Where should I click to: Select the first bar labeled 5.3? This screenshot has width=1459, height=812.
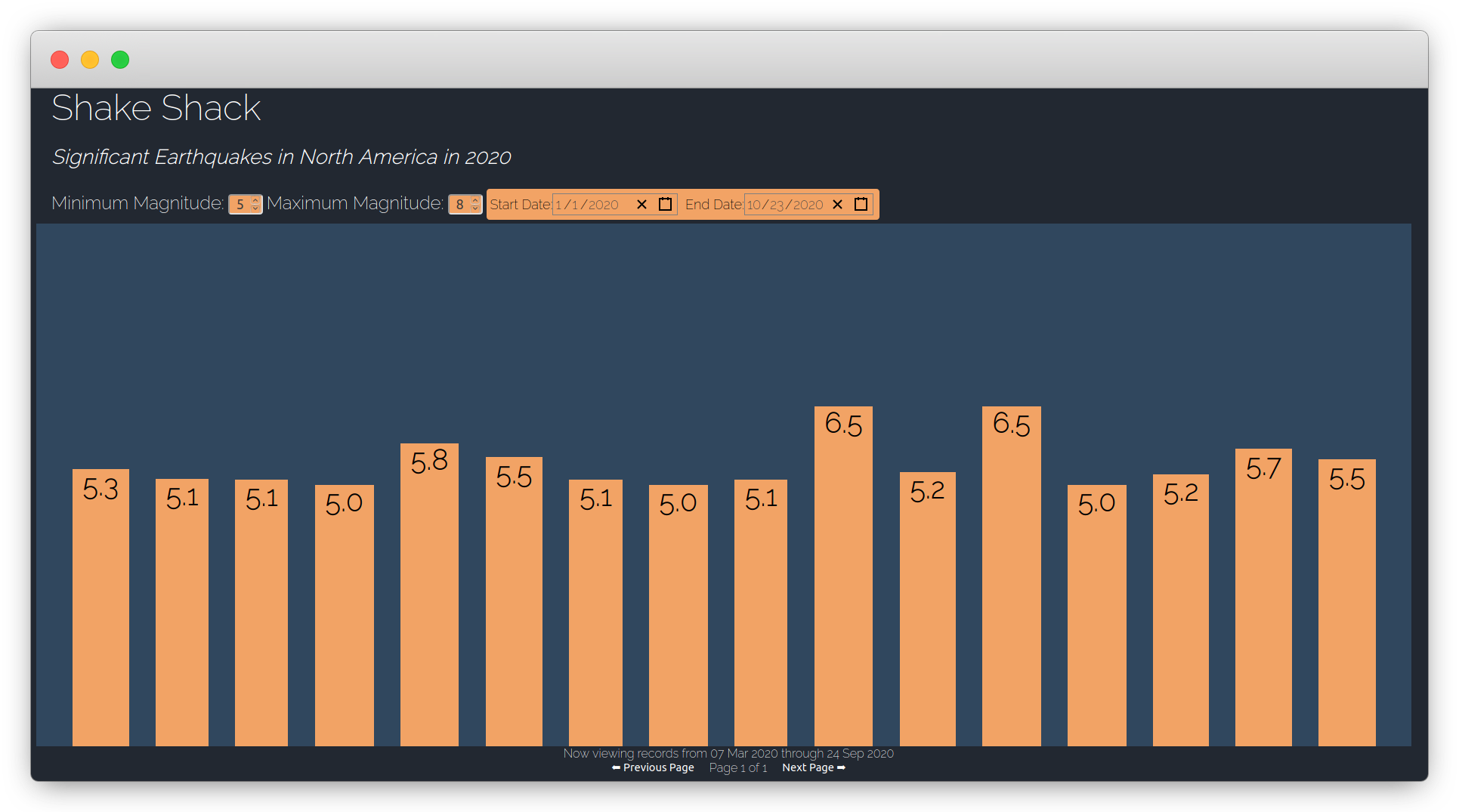point(100,607)
